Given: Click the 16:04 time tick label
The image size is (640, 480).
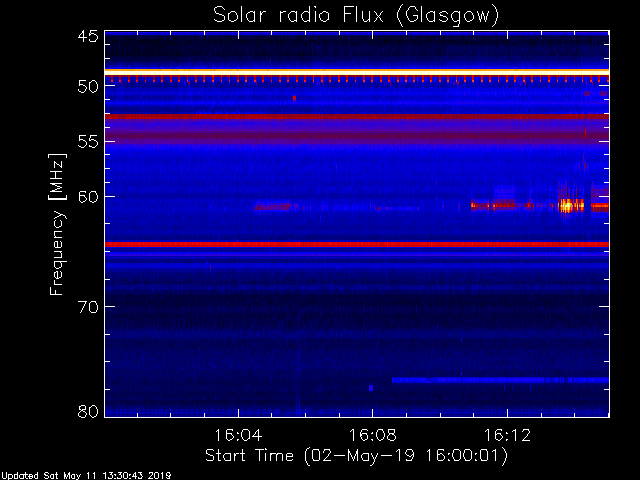Looking at the screenshot, I should pos(238,435).
